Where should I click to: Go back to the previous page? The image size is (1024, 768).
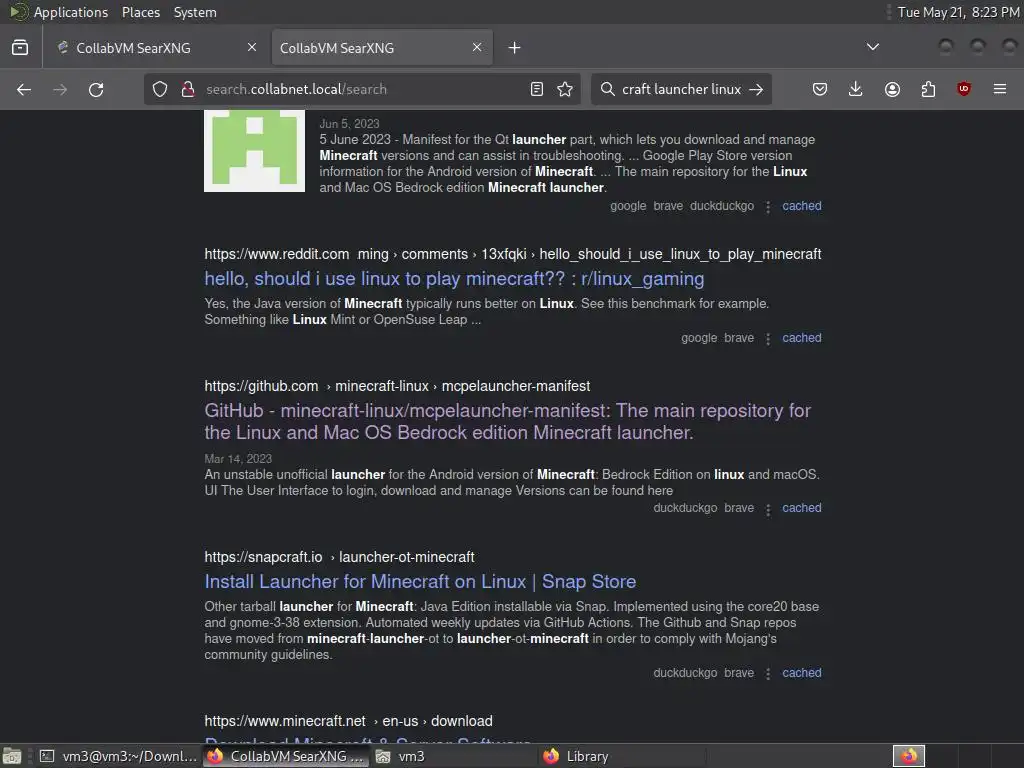click(x=24, y=89)
